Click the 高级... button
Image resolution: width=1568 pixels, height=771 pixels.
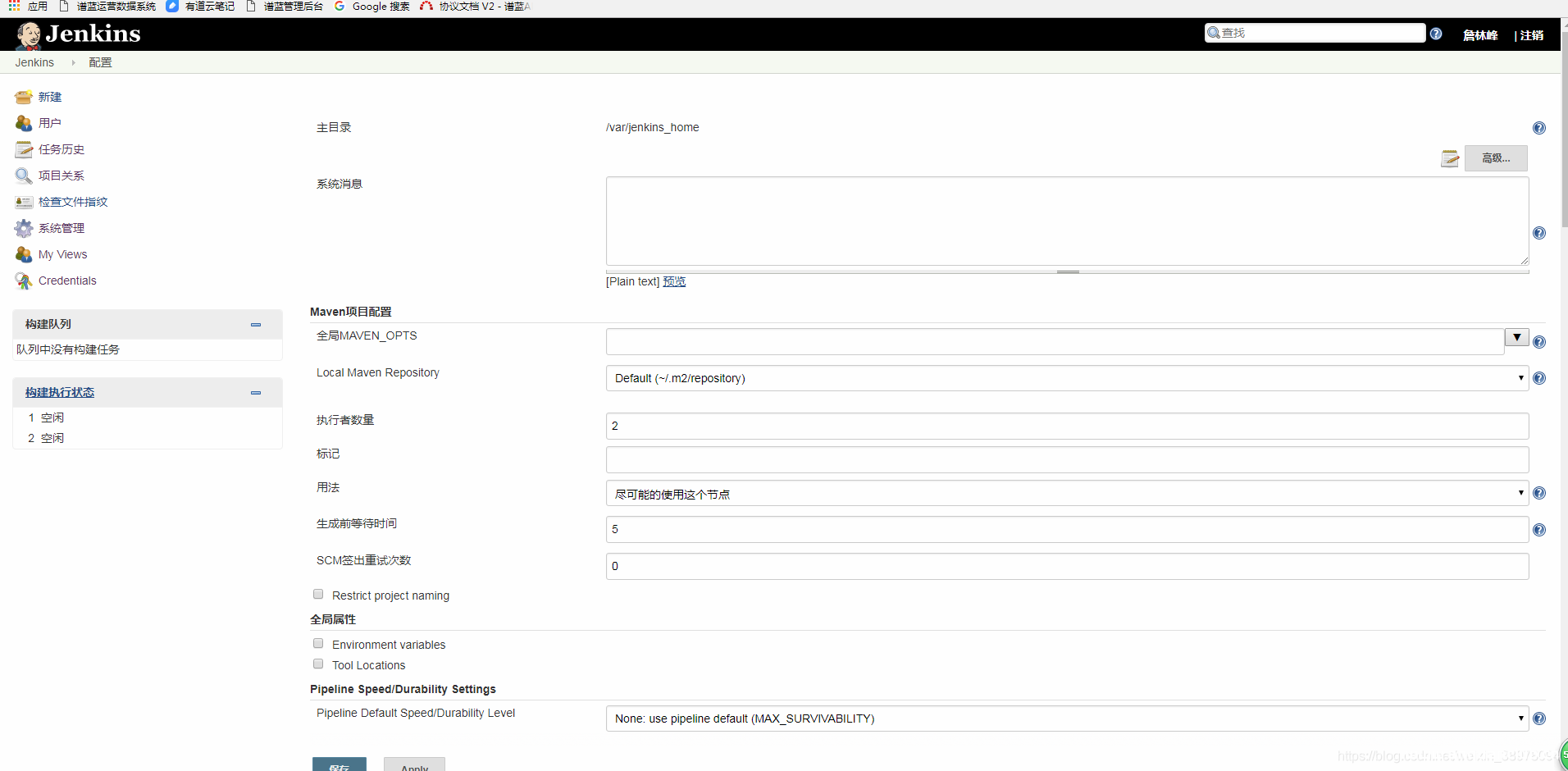pos(1495,157)
